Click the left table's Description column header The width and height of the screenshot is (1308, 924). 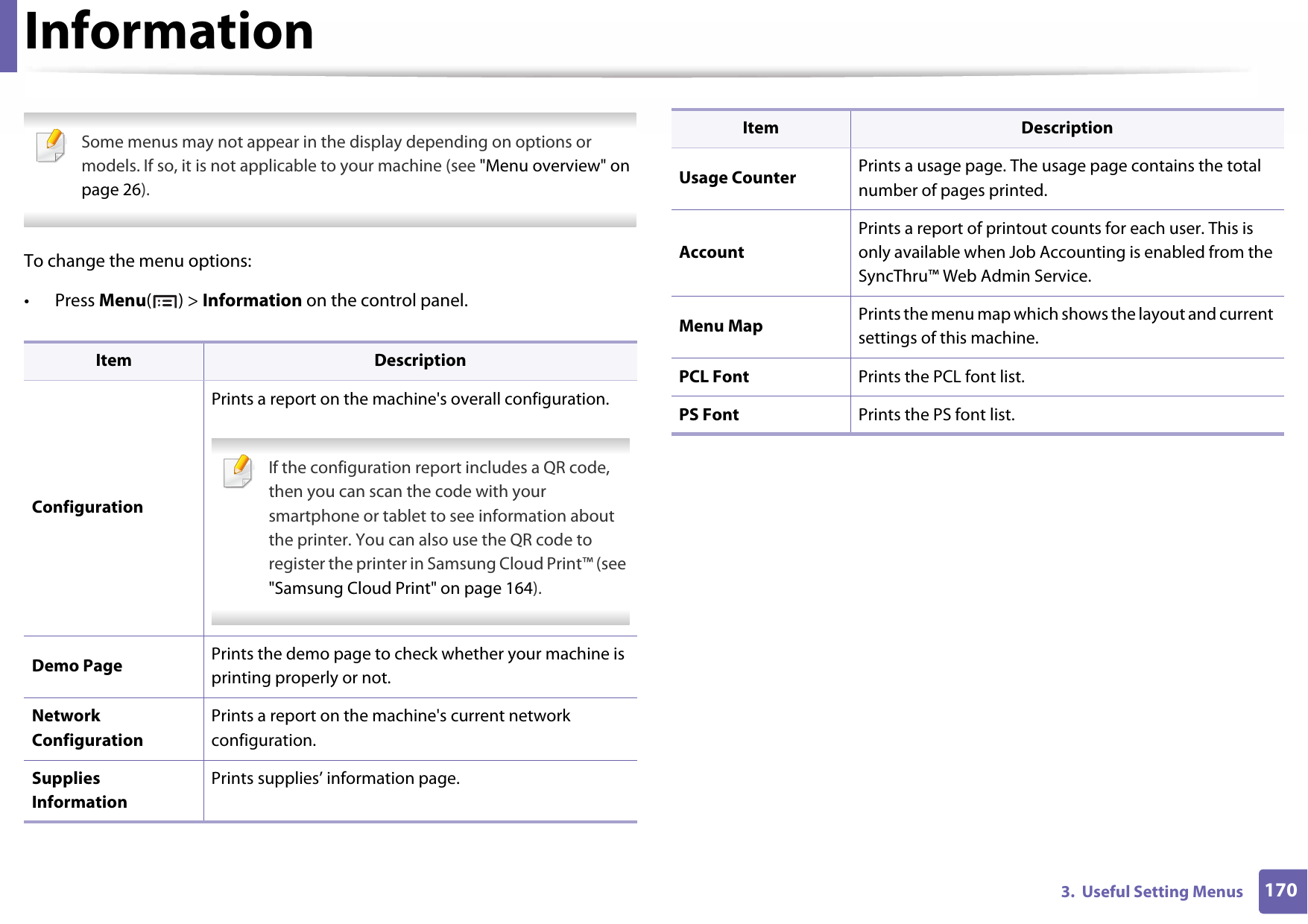[x=420, y=361]
